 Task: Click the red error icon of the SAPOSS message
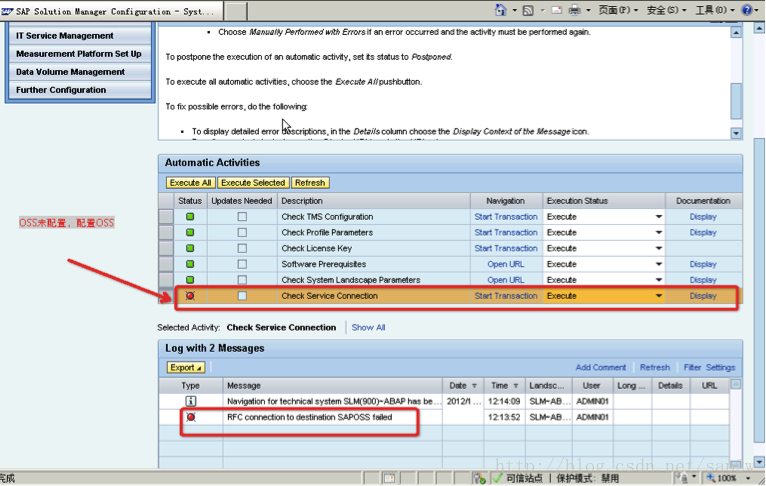(x=191, y=417)
